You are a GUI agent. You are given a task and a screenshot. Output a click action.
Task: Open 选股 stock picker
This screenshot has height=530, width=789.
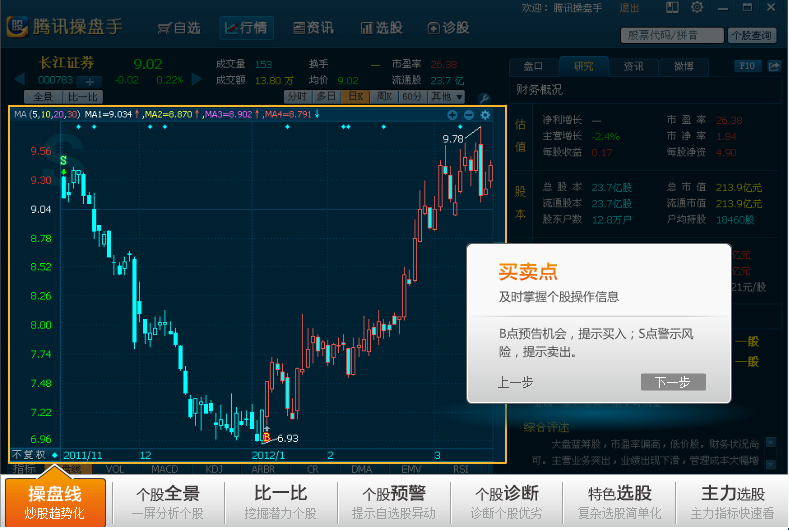tap(381, 28)
